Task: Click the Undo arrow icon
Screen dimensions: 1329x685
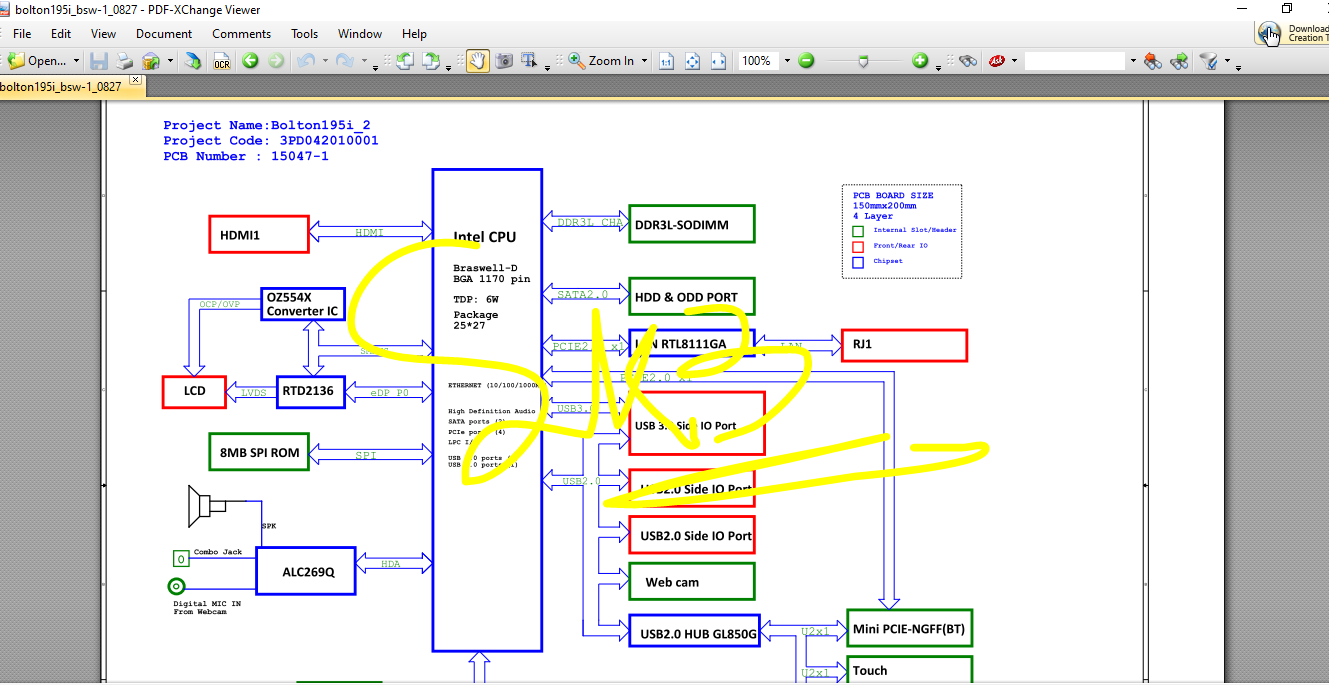Action: point(305,61)
